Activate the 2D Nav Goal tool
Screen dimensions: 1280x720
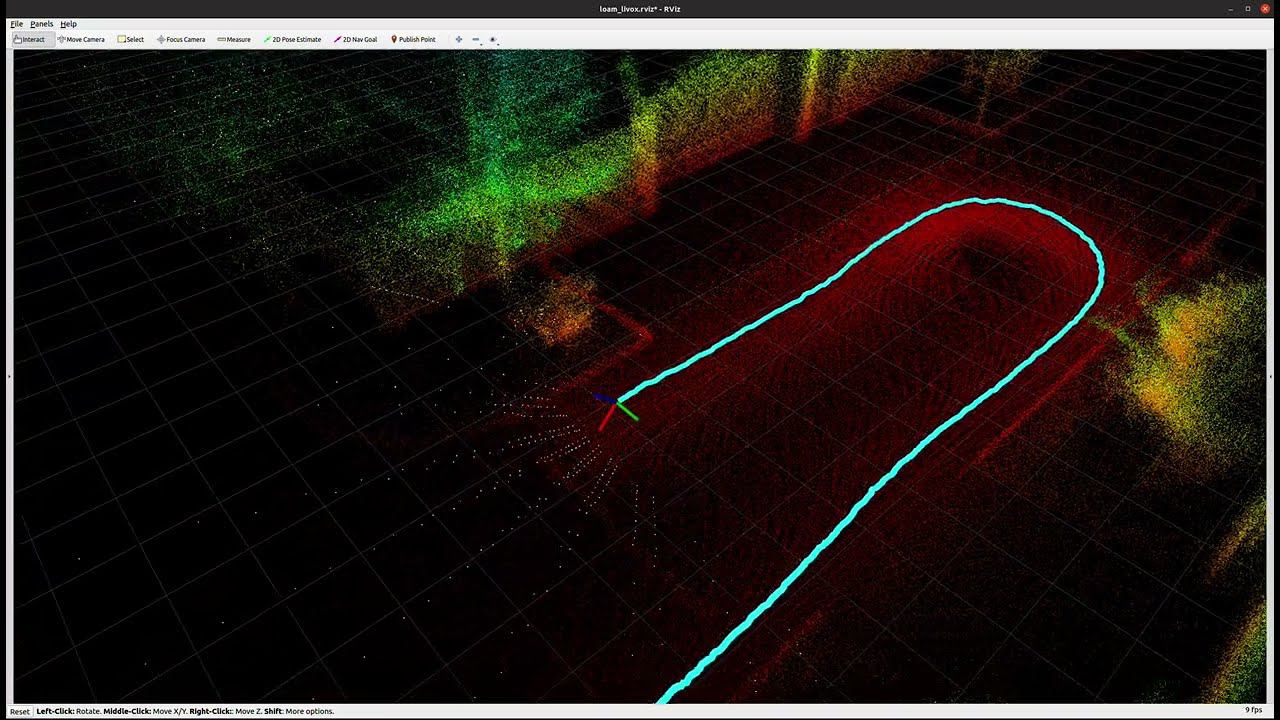tap(356, 40)
